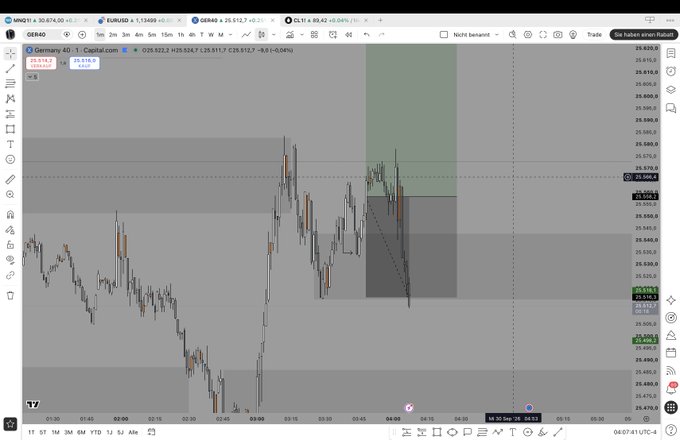The width and height of the screenshot is (680, 440).
Task: Expand the chart type dropdown arrow
Action: [x=274, y=35]
